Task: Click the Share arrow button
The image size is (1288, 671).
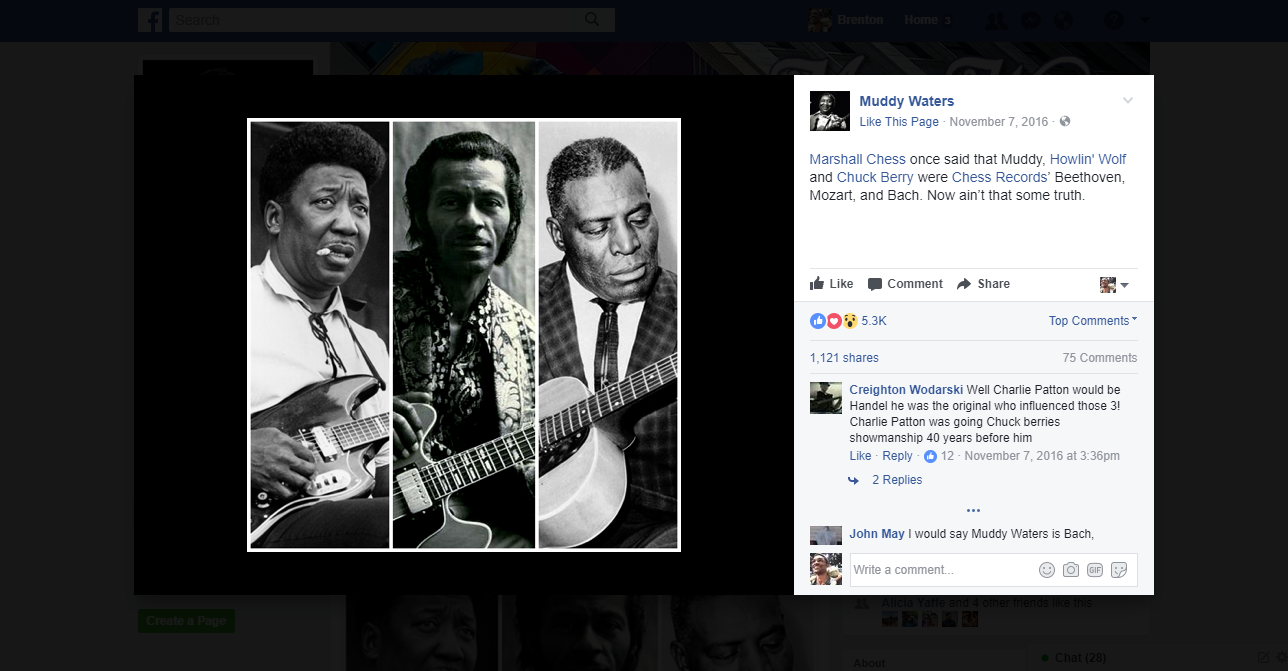Action: point(983,284)
